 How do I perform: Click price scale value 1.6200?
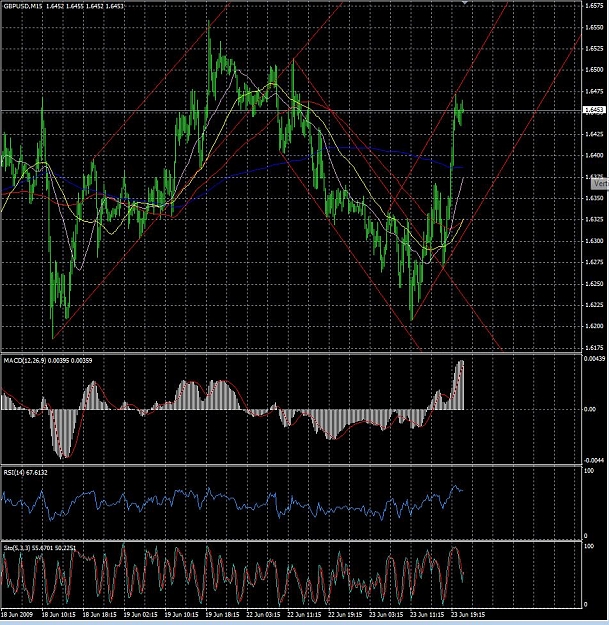(x=594, y=326)
